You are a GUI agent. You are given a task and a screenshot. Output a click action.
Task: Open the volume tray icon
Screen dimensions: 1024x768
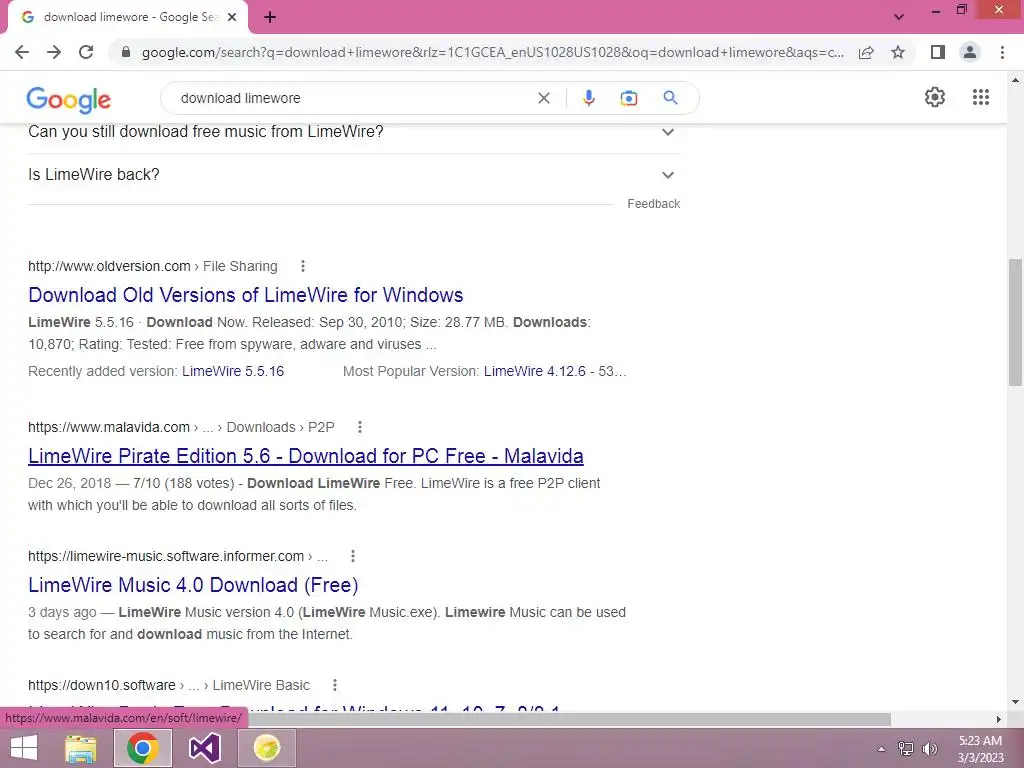[x=929, y=748]
